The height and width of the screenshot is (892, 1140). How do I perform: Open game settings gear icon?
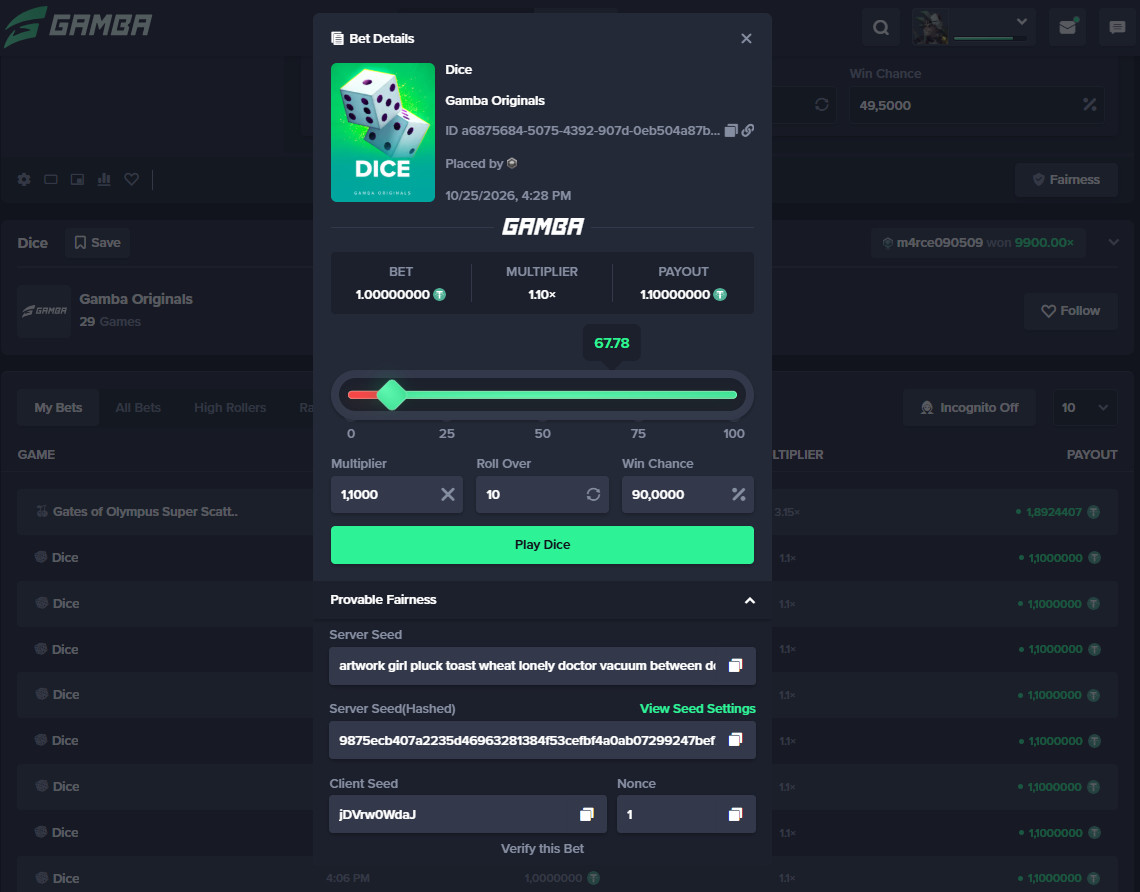pyautogui.click(x=24, y=179)
